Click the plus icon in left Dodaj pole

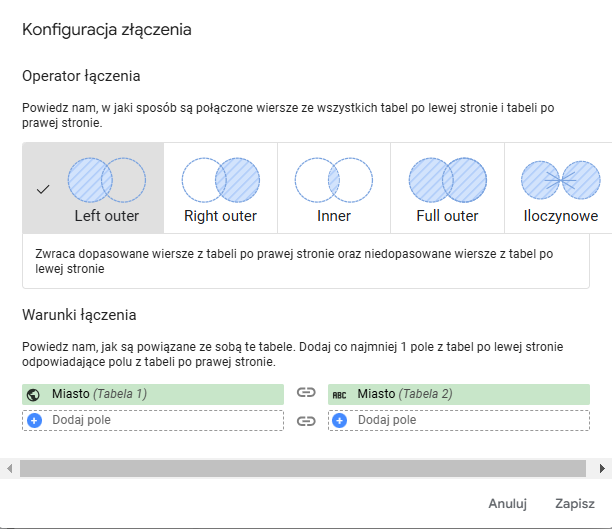(34, 420)
